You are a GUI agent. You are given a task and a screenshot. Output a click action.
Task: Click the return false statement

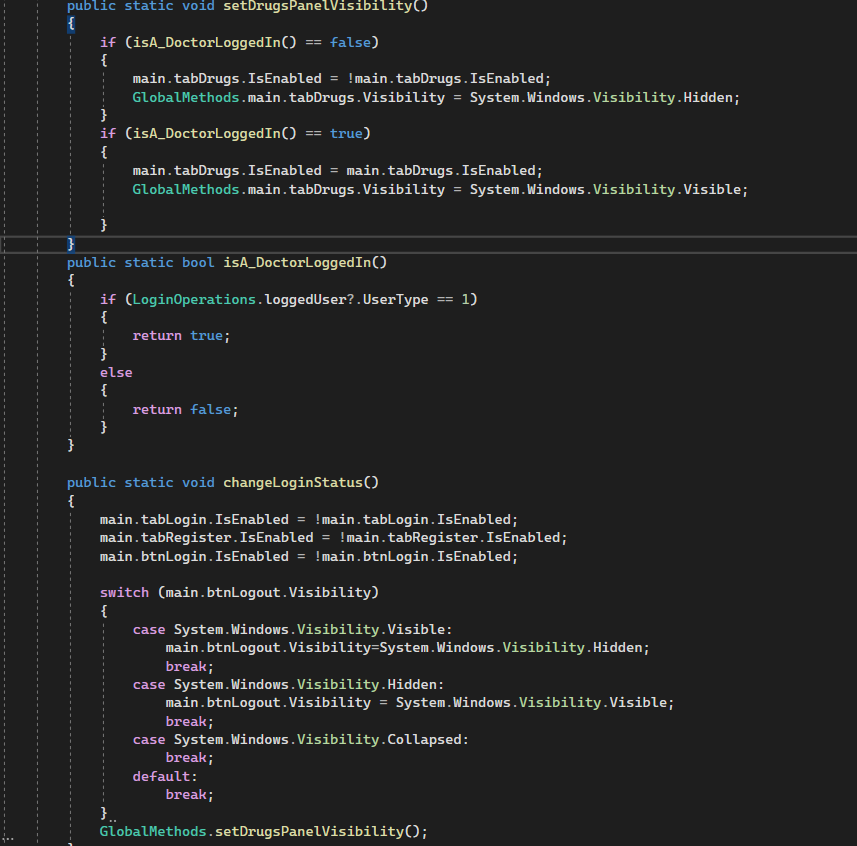pyautogui.click(x=185, y=409)
